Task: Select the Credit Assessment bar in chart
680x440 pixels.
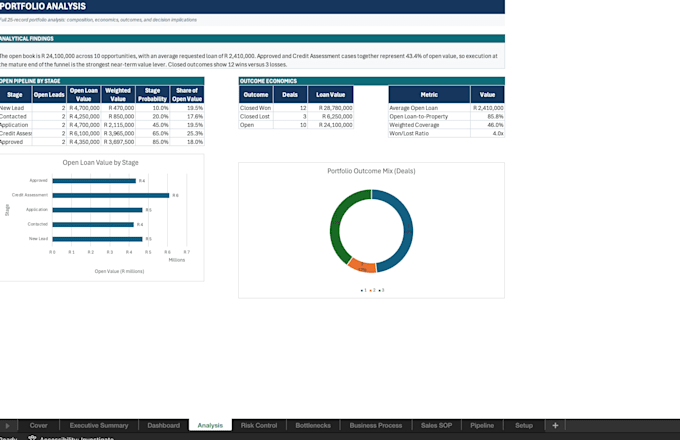Action: 111,195
